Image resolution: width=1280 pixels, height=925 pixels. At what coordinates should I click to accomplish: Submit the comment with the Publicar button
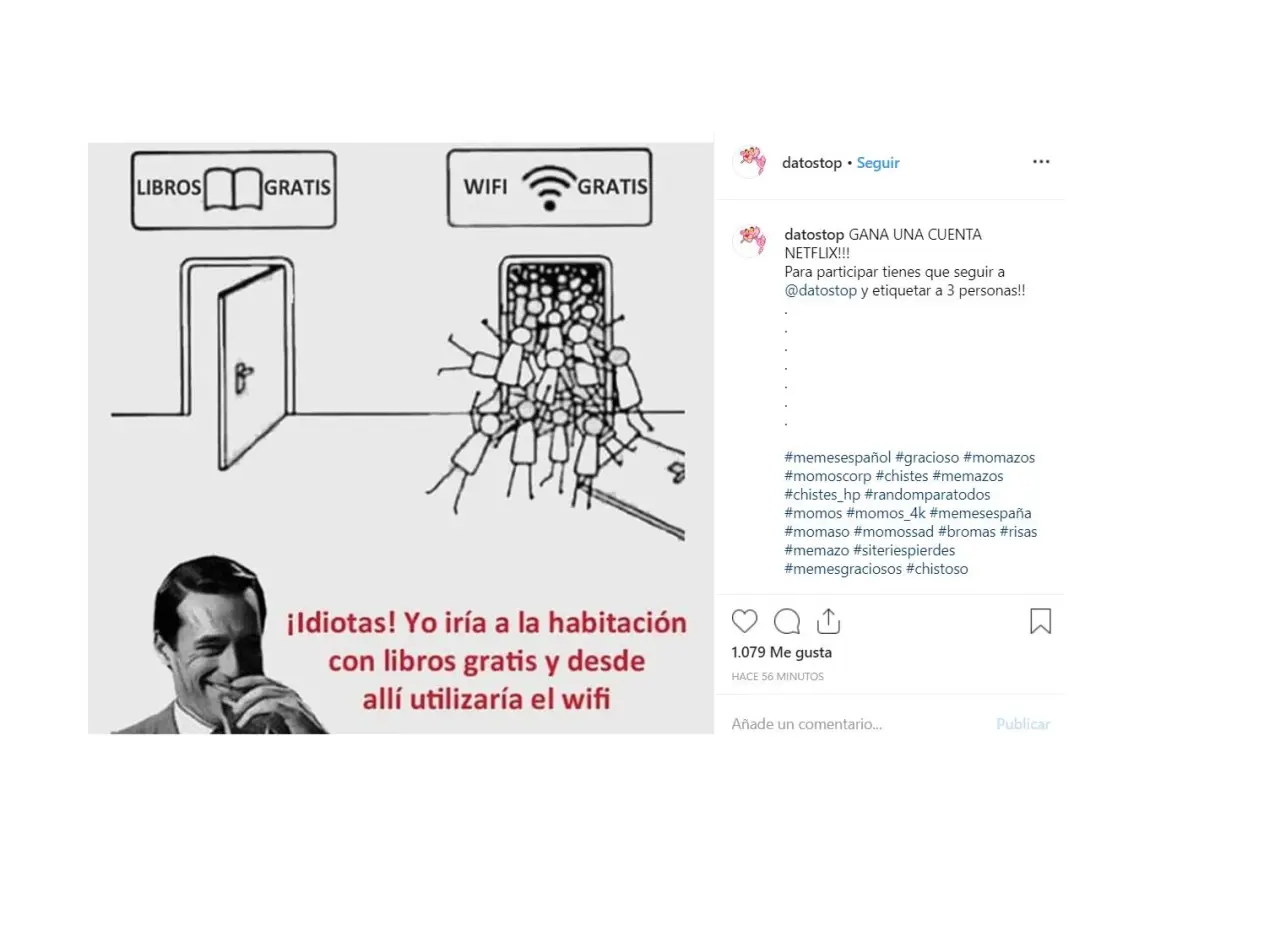tap(1023, 724)
